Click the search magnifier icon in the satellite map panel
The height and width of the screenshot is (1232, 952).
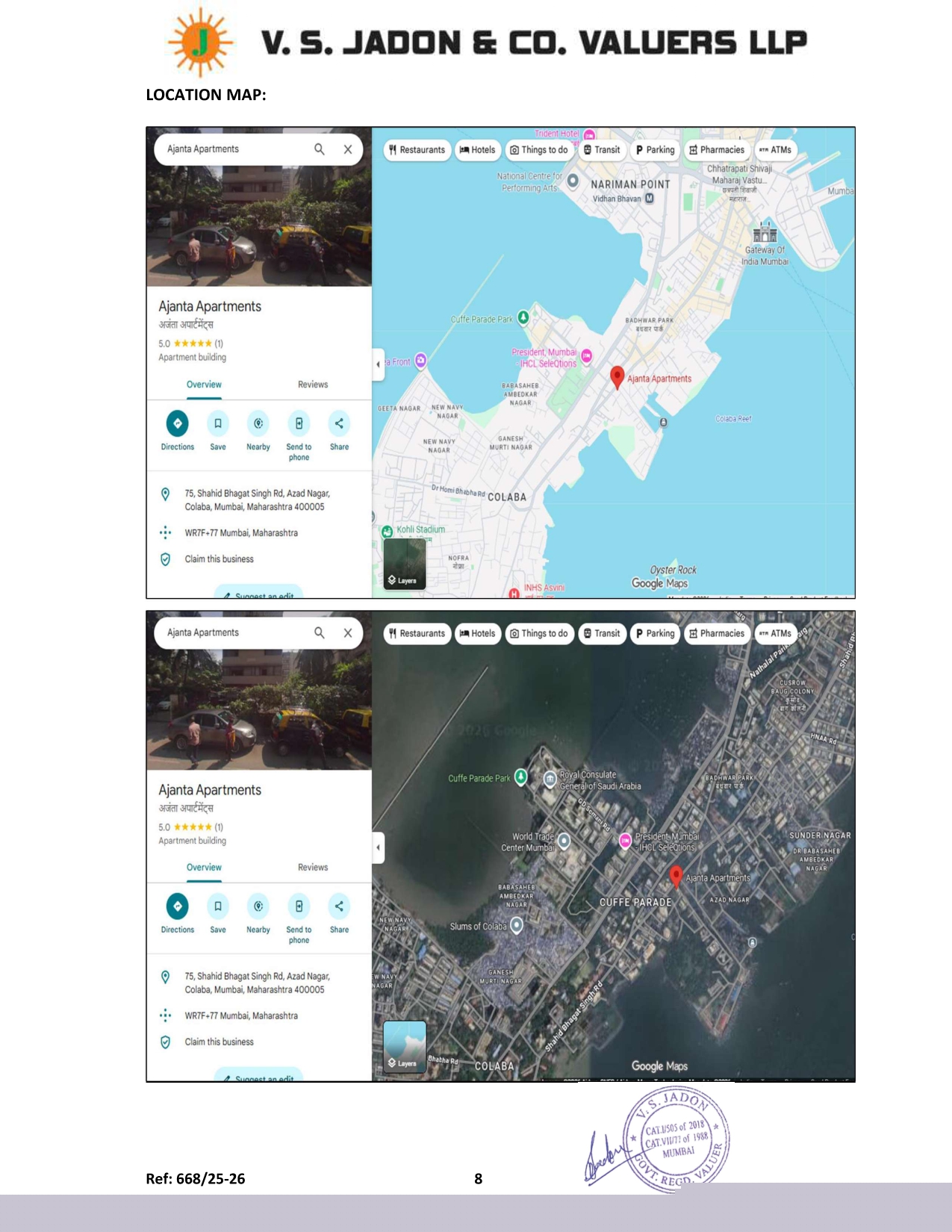[319, 632]
